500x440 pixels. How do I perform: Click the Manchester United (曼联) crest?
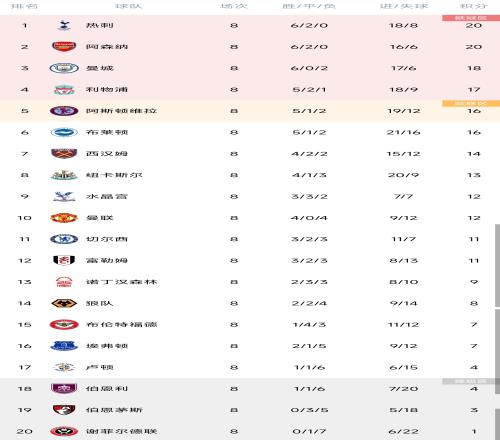(64, 218)
